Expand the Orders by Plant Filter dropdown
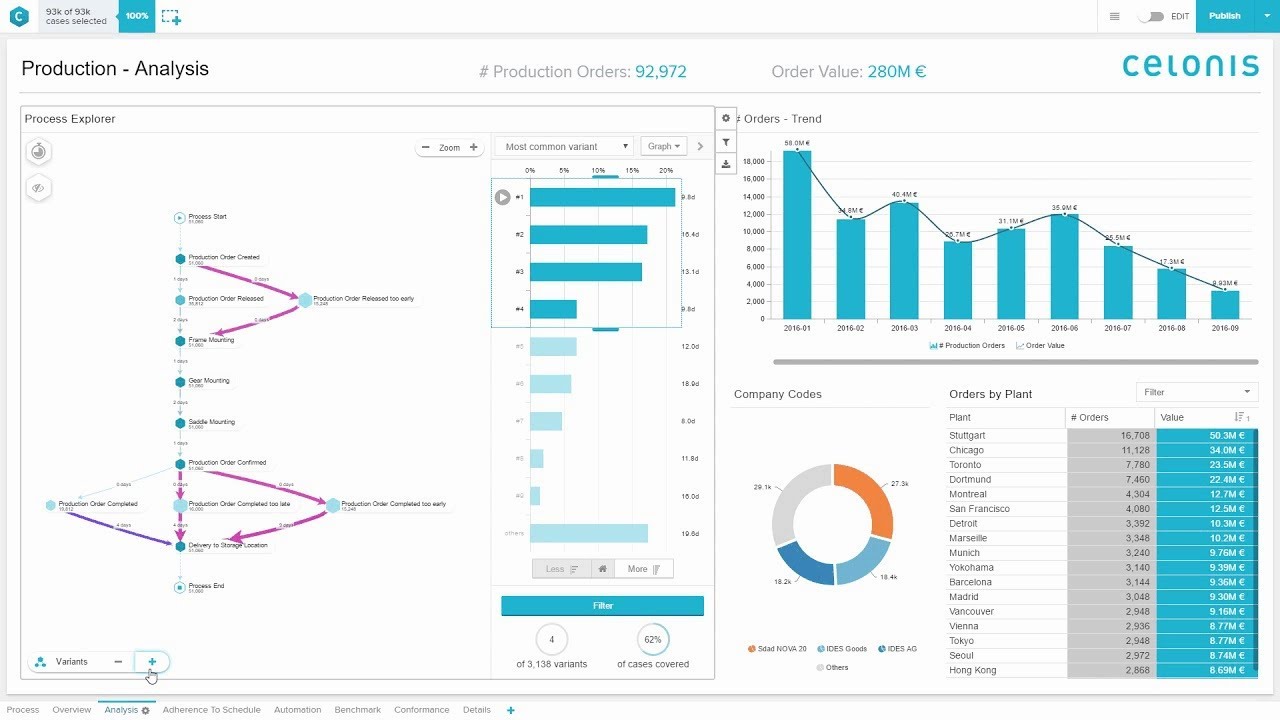Image resolution: width=1280 pixels, height=720 pixels. click(x=1197, y=392)
